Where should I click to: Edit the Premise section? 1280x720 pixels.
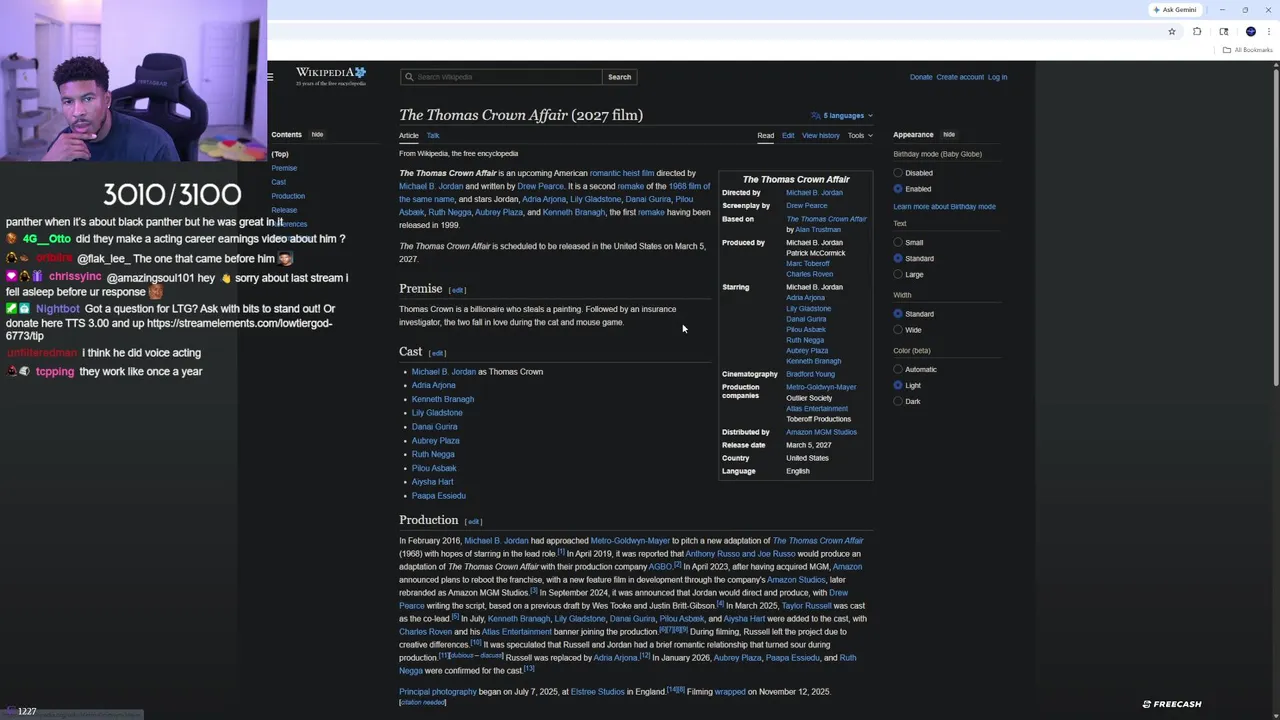pos(457,290)
